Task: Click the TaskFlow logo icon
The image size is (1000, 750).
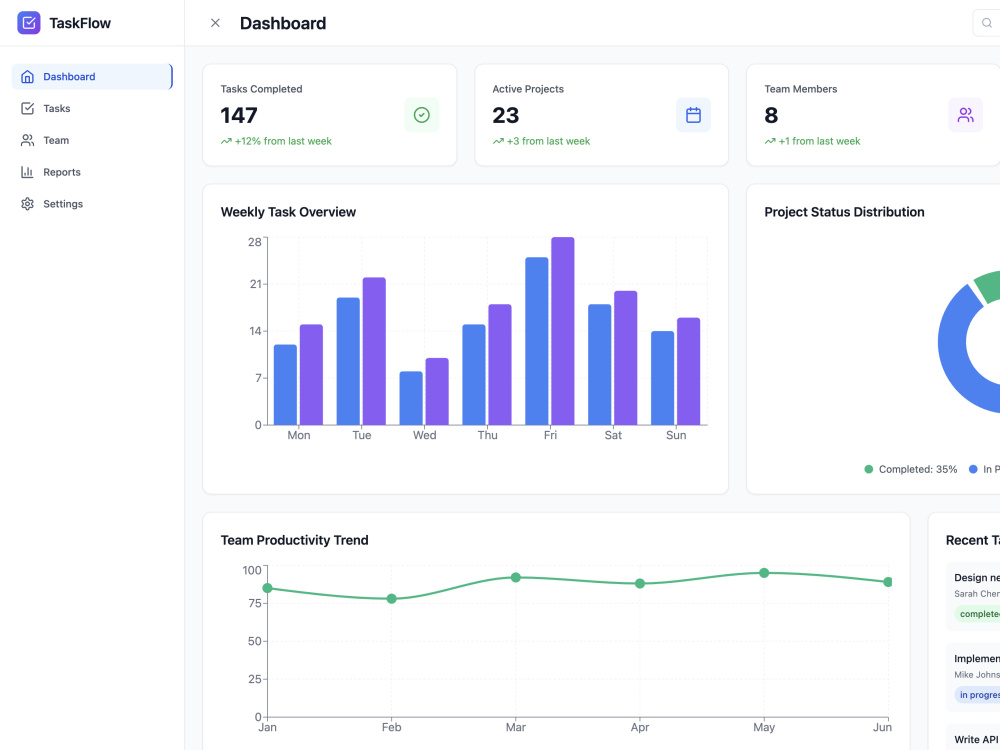Action: click(29, 23)
